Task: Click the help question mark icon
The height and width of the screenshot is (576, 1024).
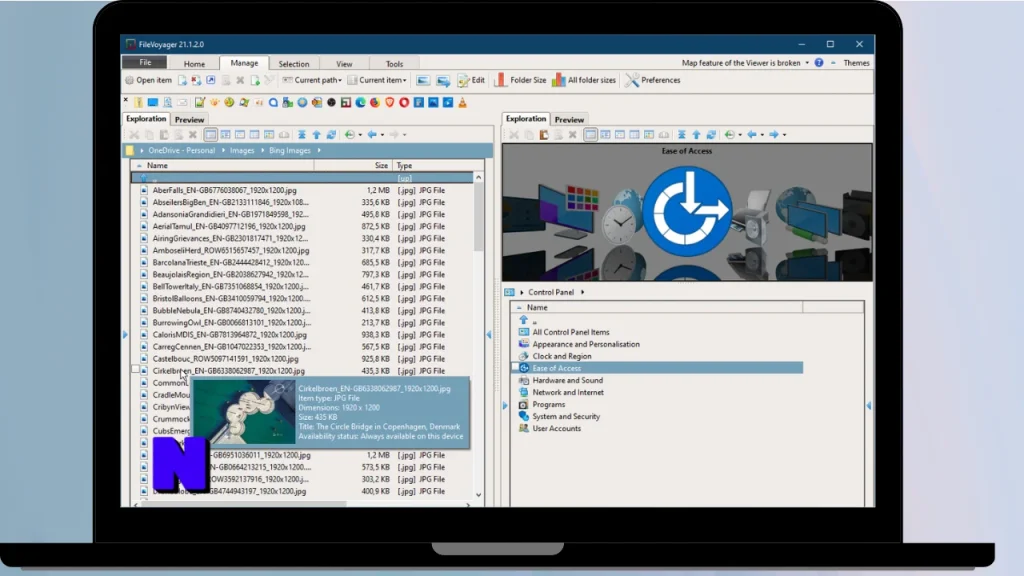Action: click(818, 63)
